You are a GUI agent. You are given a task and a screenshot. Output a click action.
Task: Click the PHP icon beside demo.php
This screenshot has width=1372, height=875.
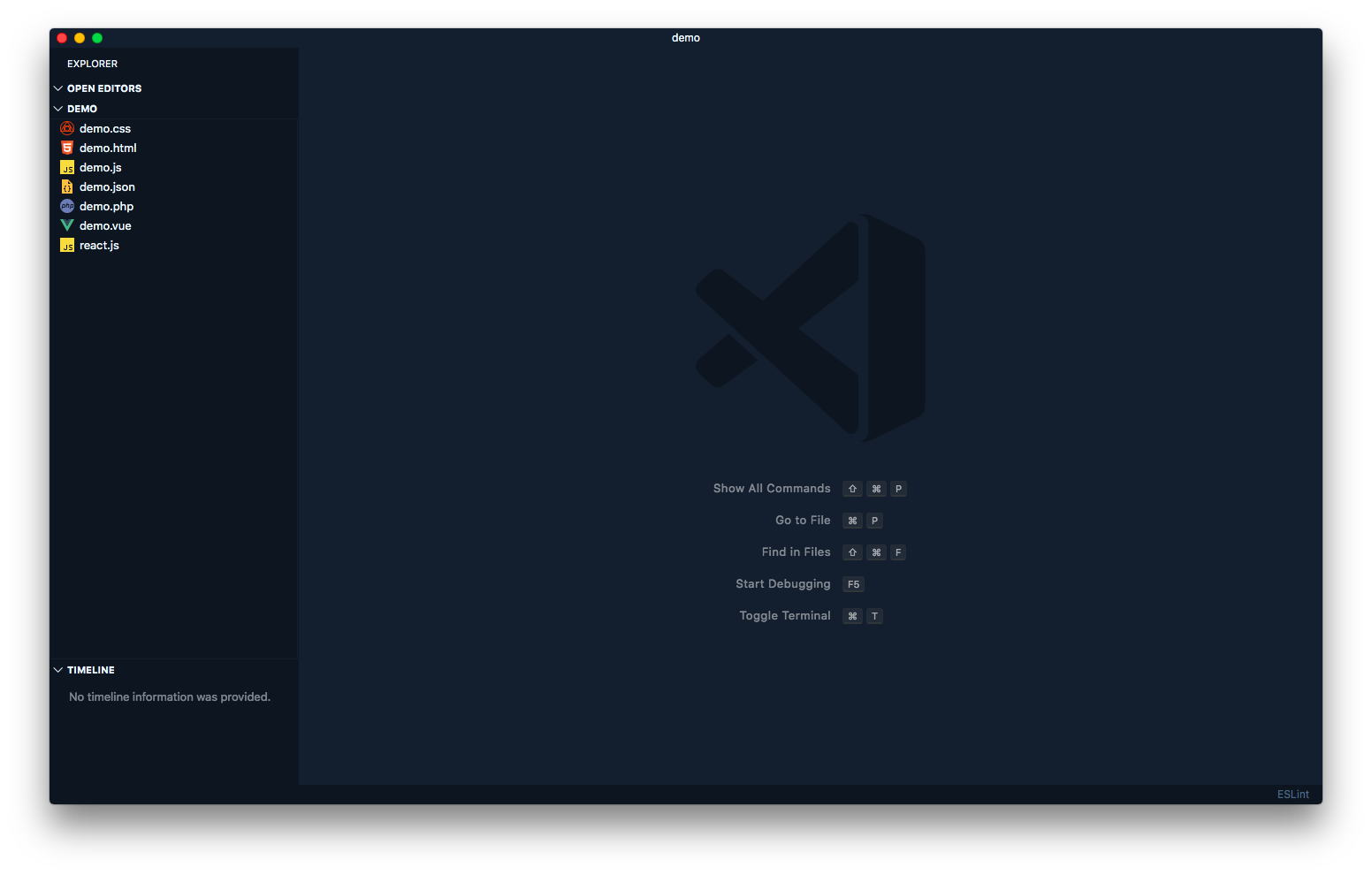point(67,206)
